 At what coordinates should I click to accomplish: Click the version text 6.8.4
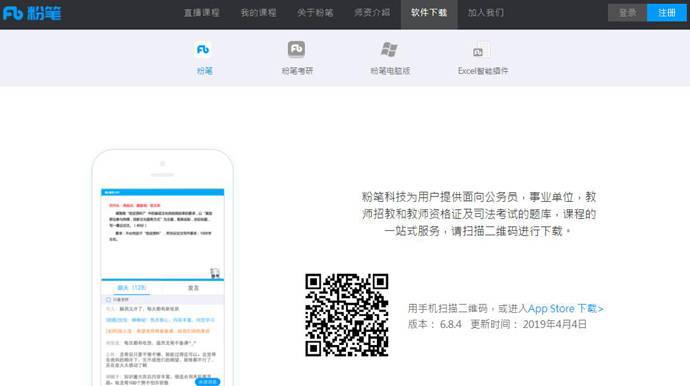(x=451, y=325)
